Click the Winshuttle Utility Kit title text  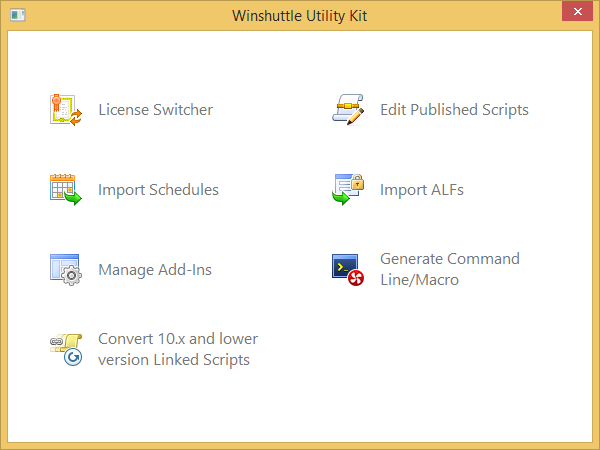300,16
